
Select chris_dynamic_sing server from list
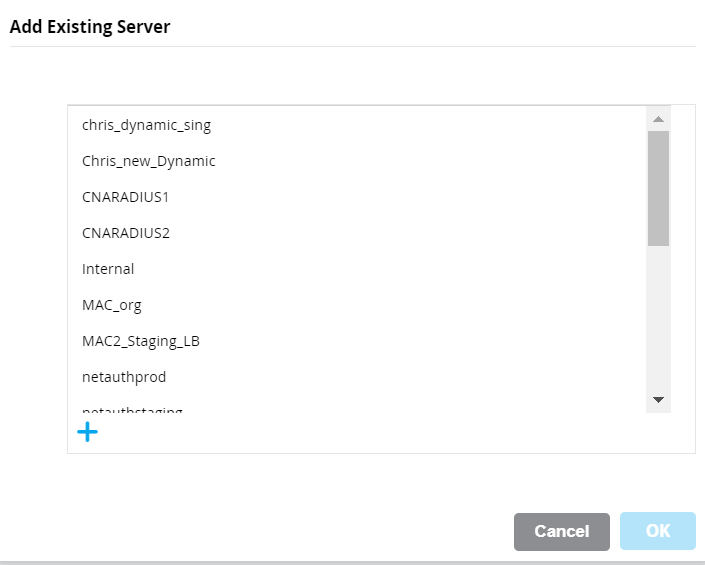point(146,125)
